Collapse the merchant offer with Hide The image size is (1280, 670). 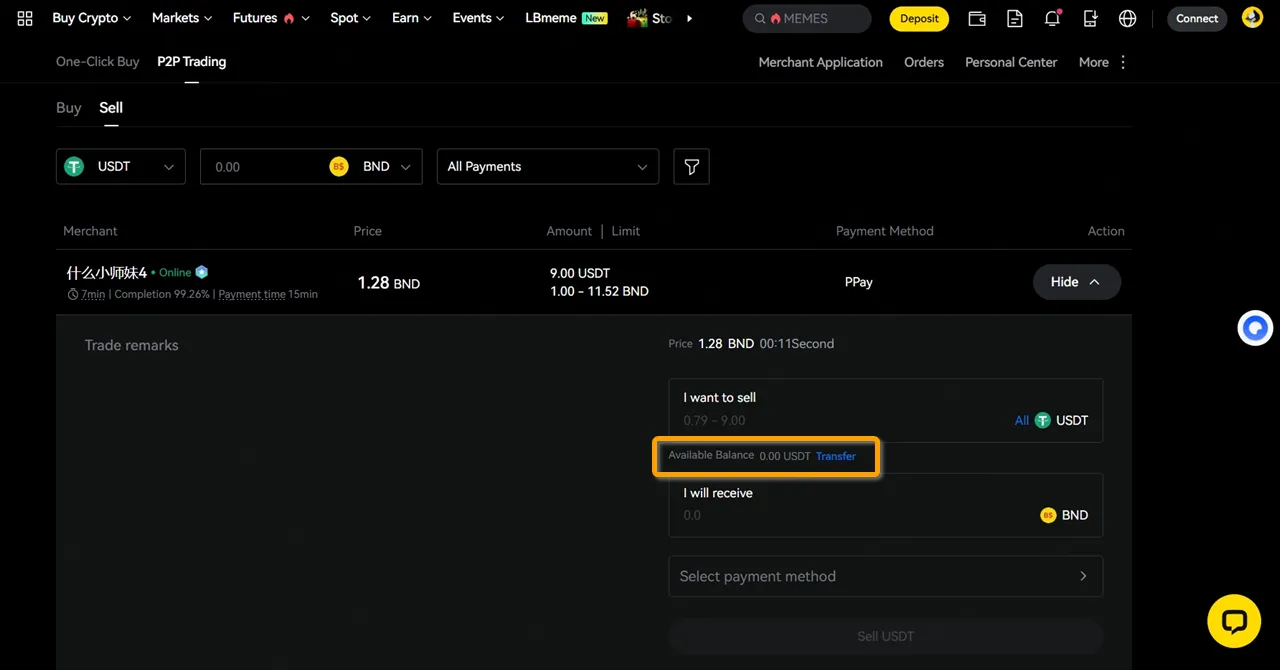(1076, 282)
